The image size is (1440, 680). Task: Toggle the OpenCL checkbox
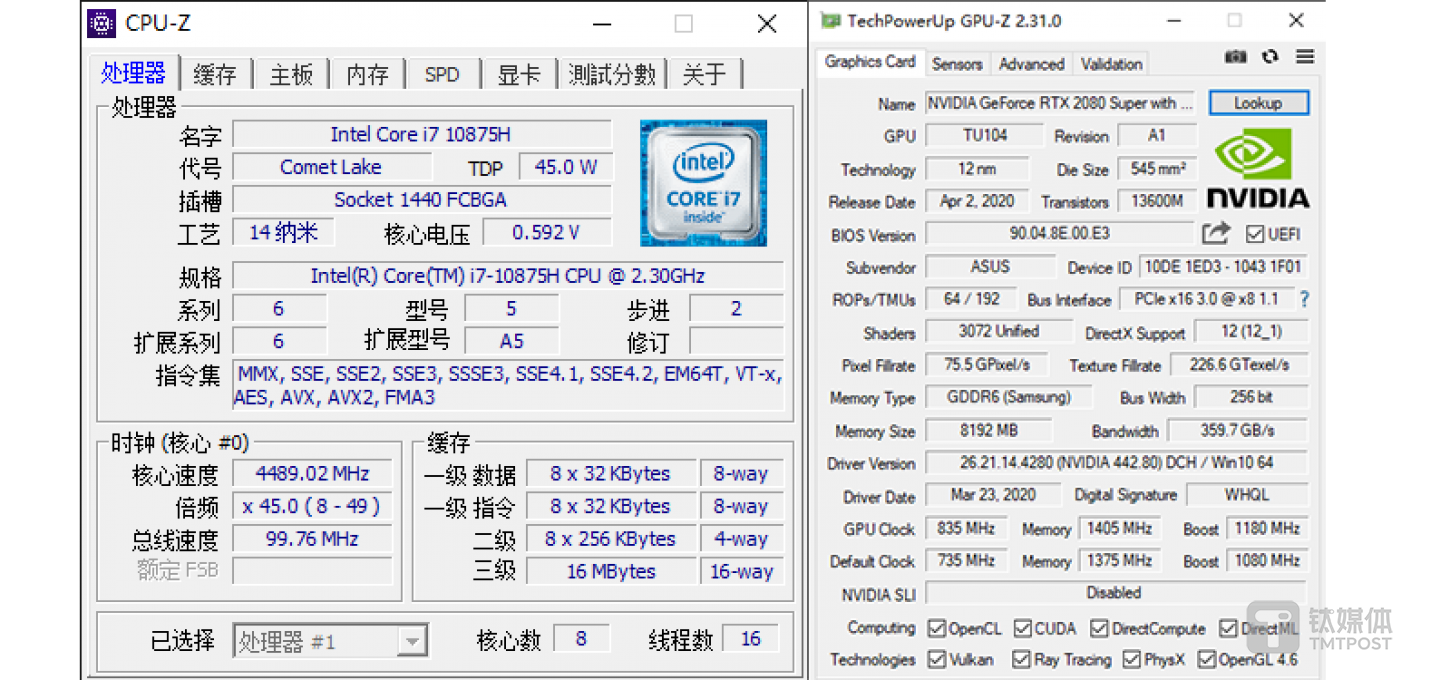(937, 629)
